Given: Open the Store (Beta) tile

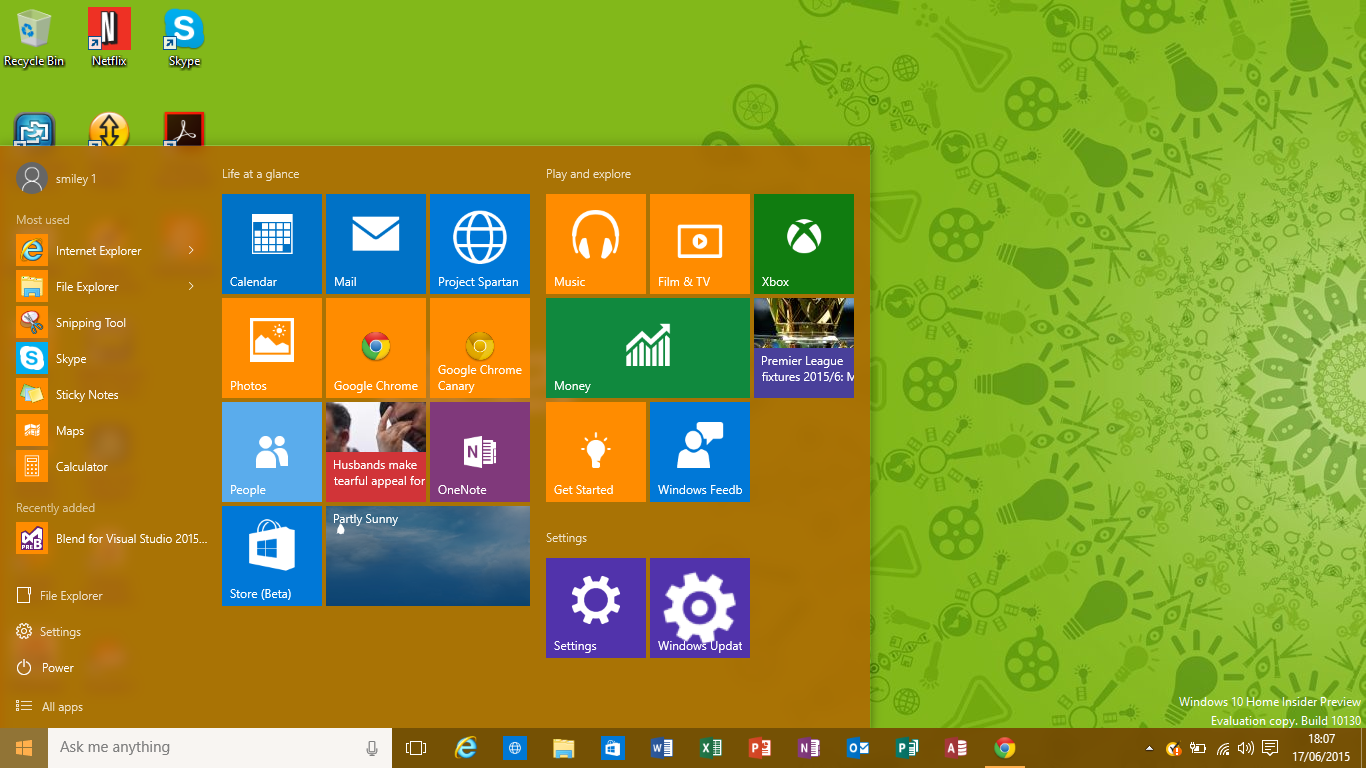Looking at the screenshot, I should 272,556.
